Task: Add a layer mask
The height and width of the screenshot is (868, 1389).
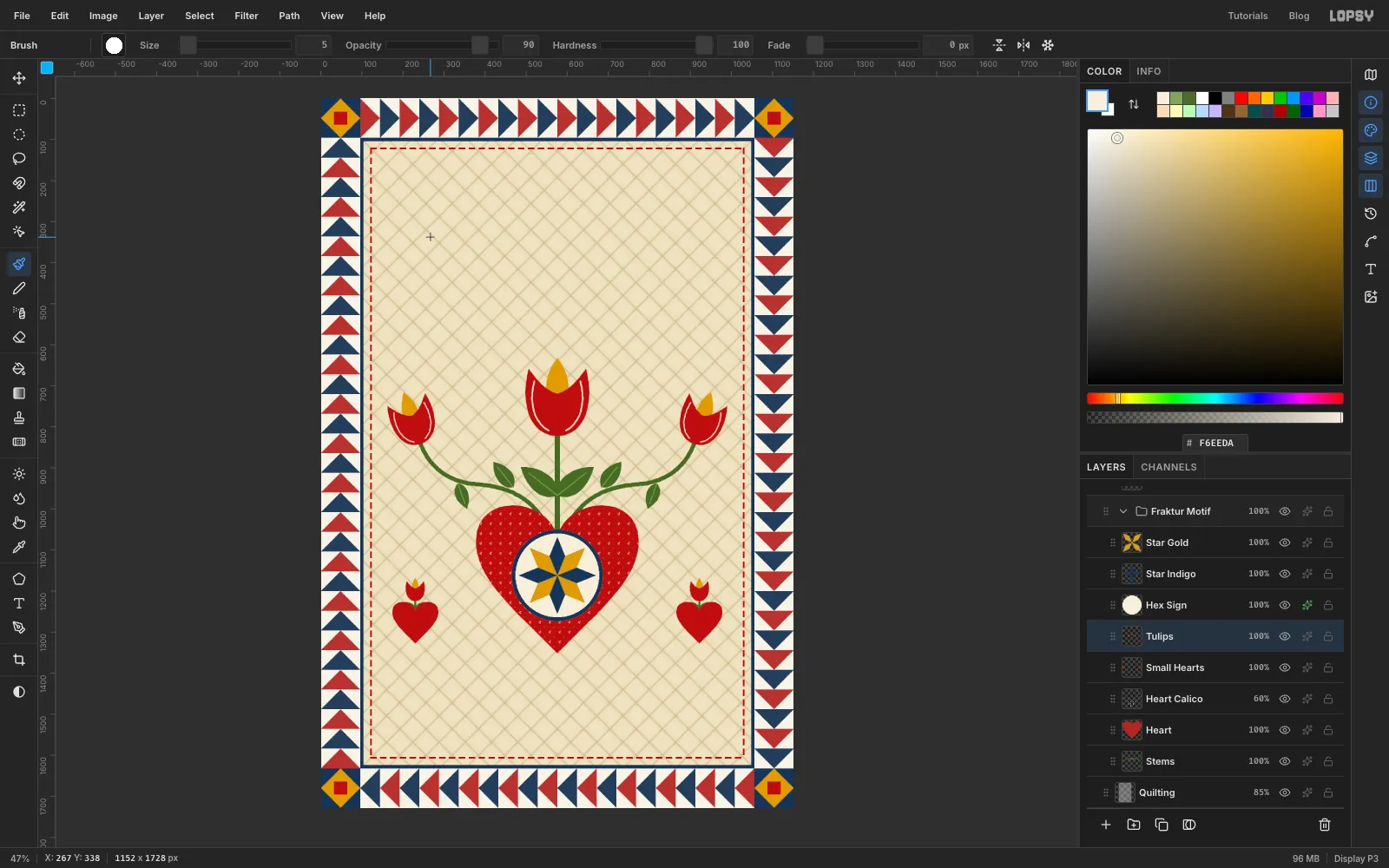Action: coord(1189,825)
